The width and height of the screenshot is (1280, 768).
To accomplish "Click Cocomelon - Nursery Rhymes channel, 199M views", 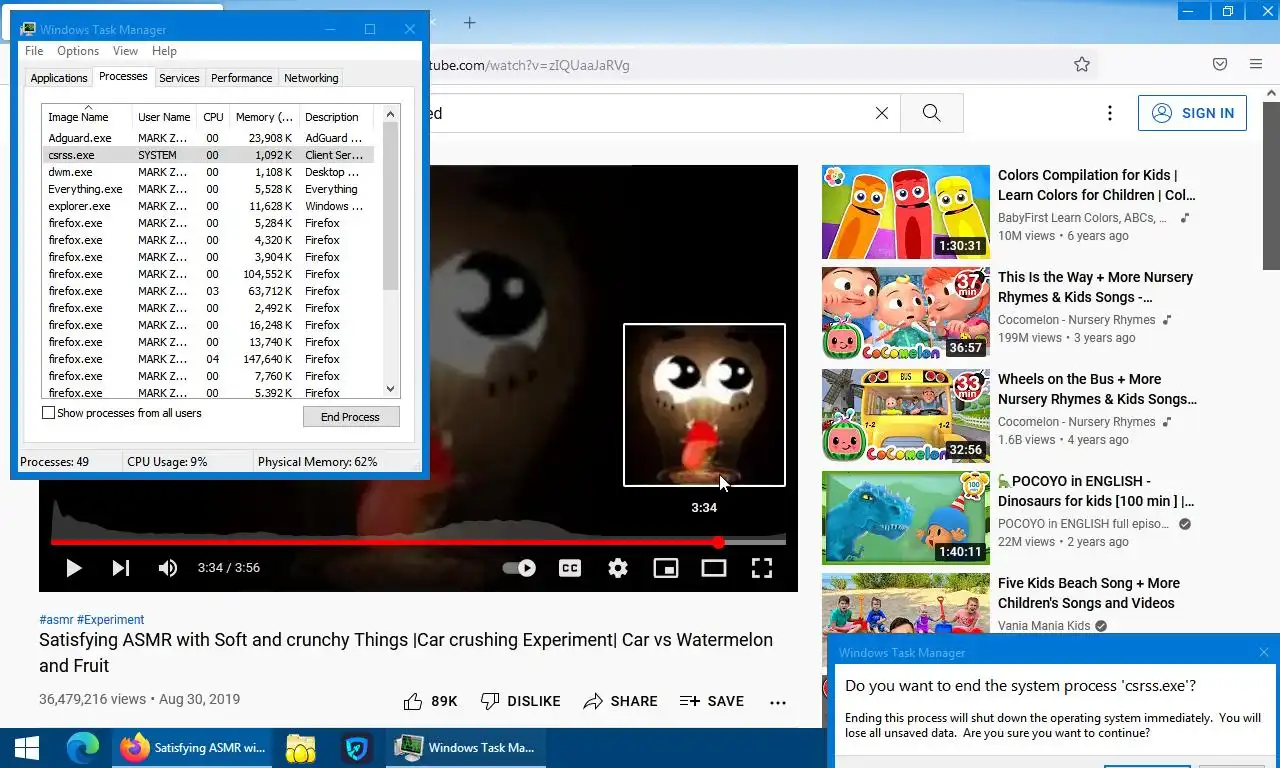I will (x=1076, y=320).
